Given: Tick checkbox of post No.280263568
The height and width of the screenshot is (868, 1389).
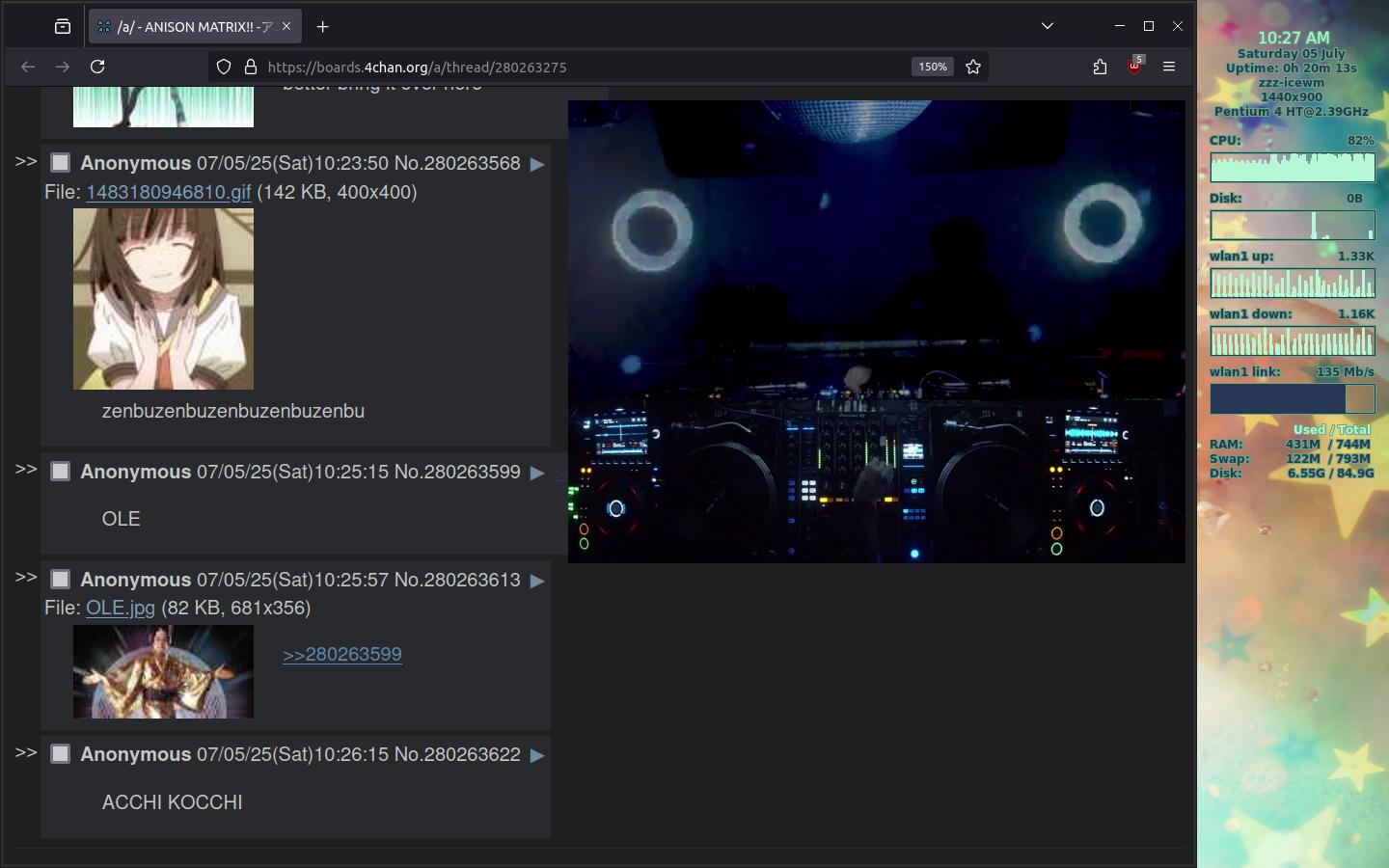Looking at the screenshot, I should click(60, 163).
